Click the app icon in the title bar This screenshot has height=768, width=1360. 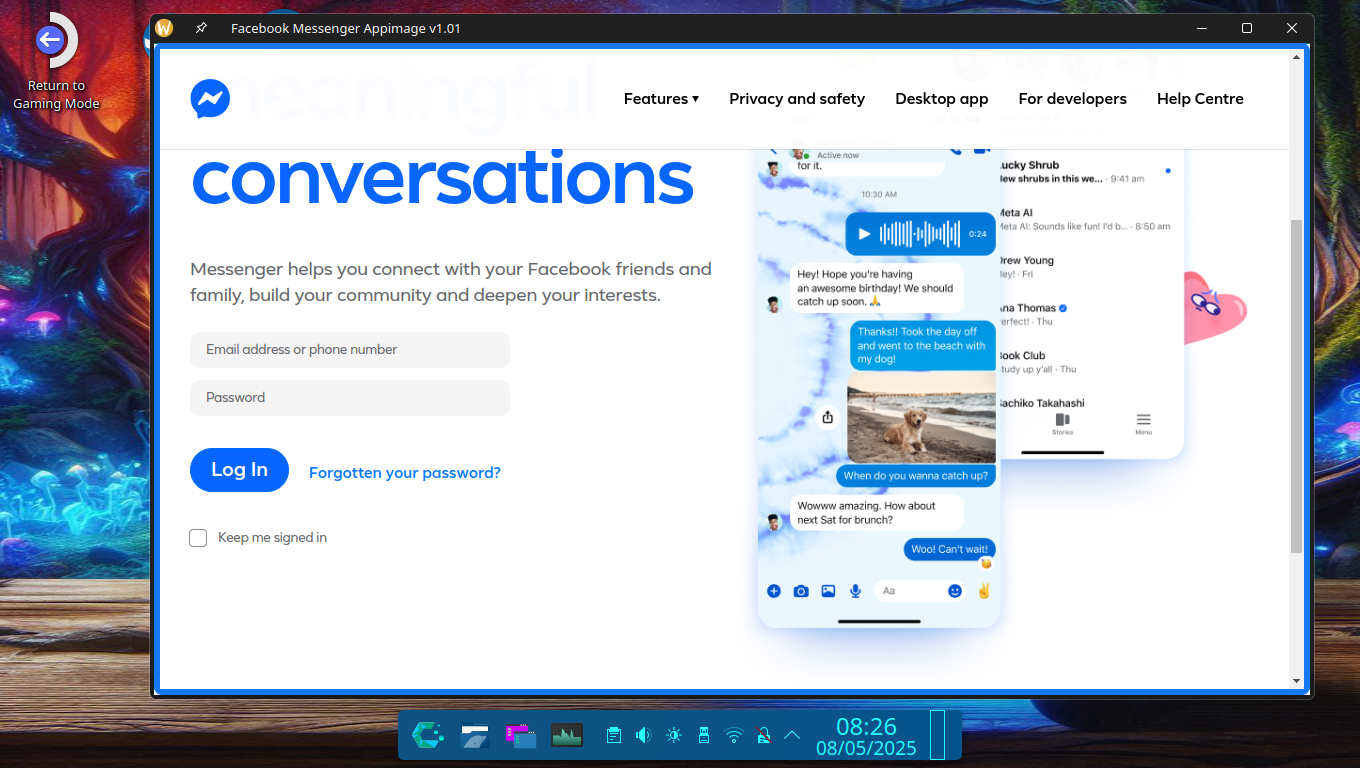tap(165, 28)
